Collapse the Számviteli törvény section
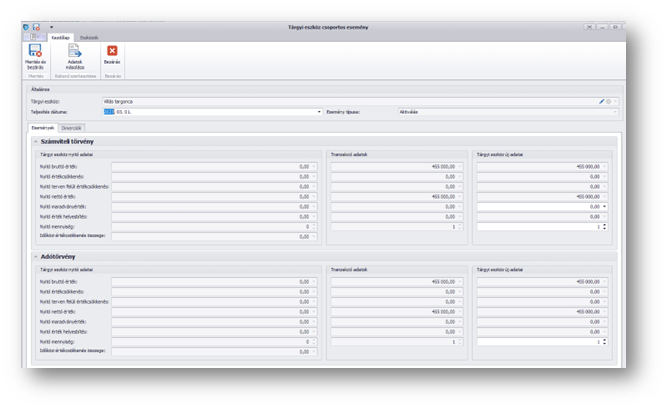Screen dimensions: 668x410 [x=35, y=142]
